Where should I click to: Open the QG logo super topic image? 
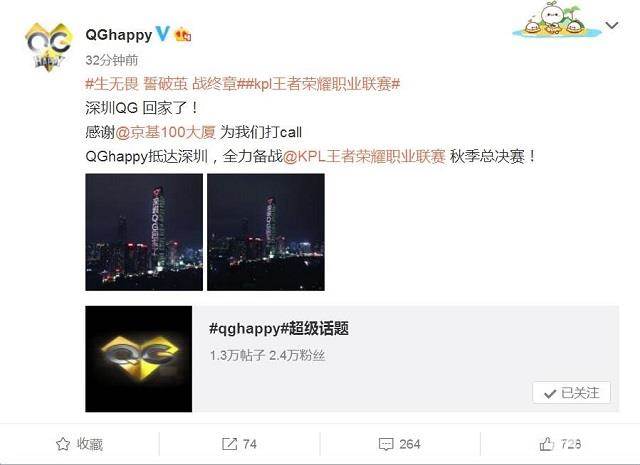click(x=139, y=359)
